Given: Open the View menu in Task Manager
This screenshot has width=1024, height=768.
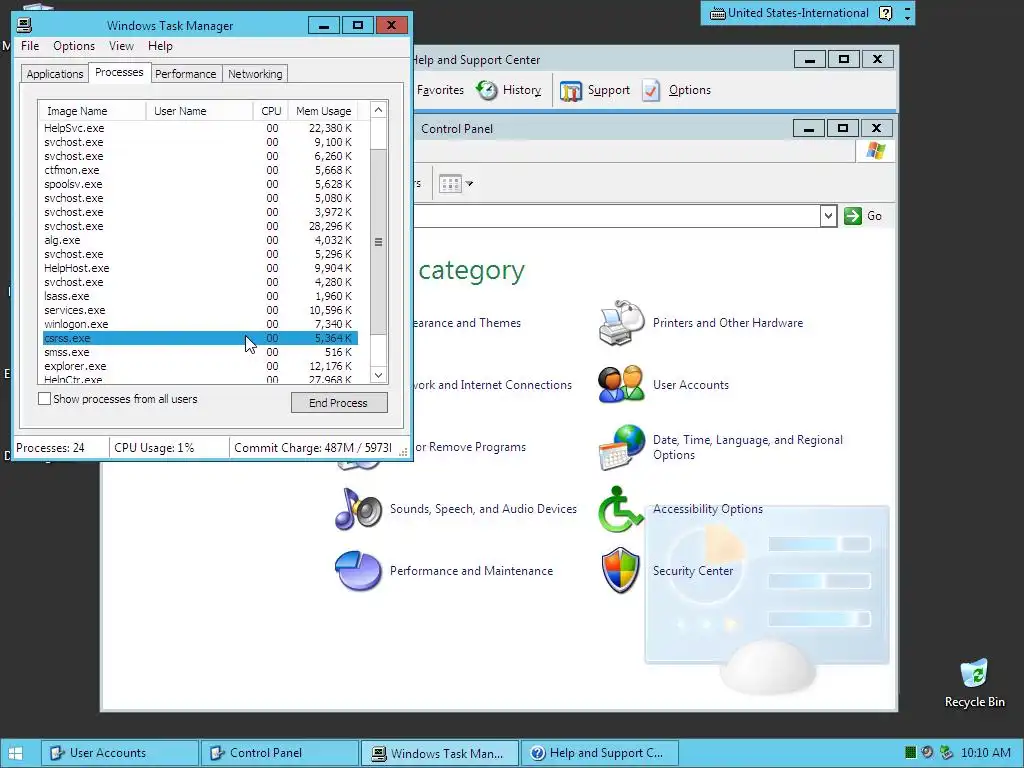Looking at the screenshot, I should tap(121, 46).
